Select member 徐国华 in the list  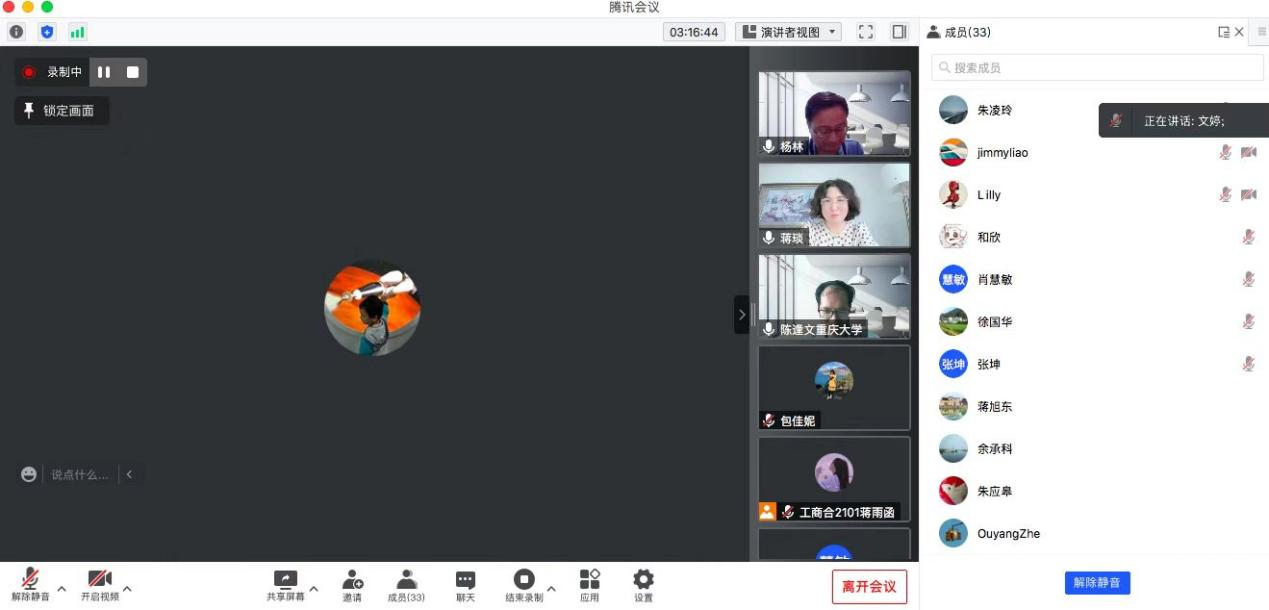tap(995, 322)
